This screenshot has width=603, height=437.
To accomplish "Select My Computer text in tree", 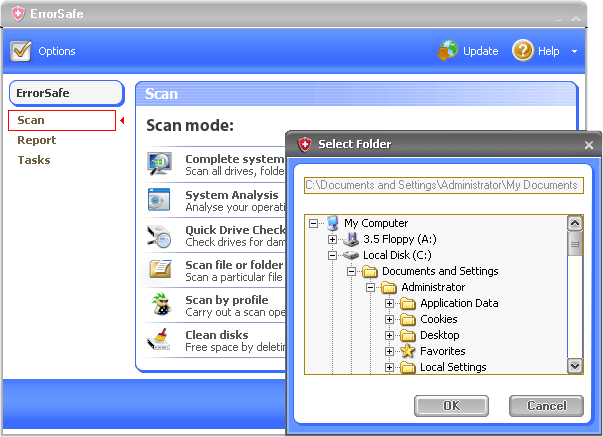I will (x=376, y=223).
